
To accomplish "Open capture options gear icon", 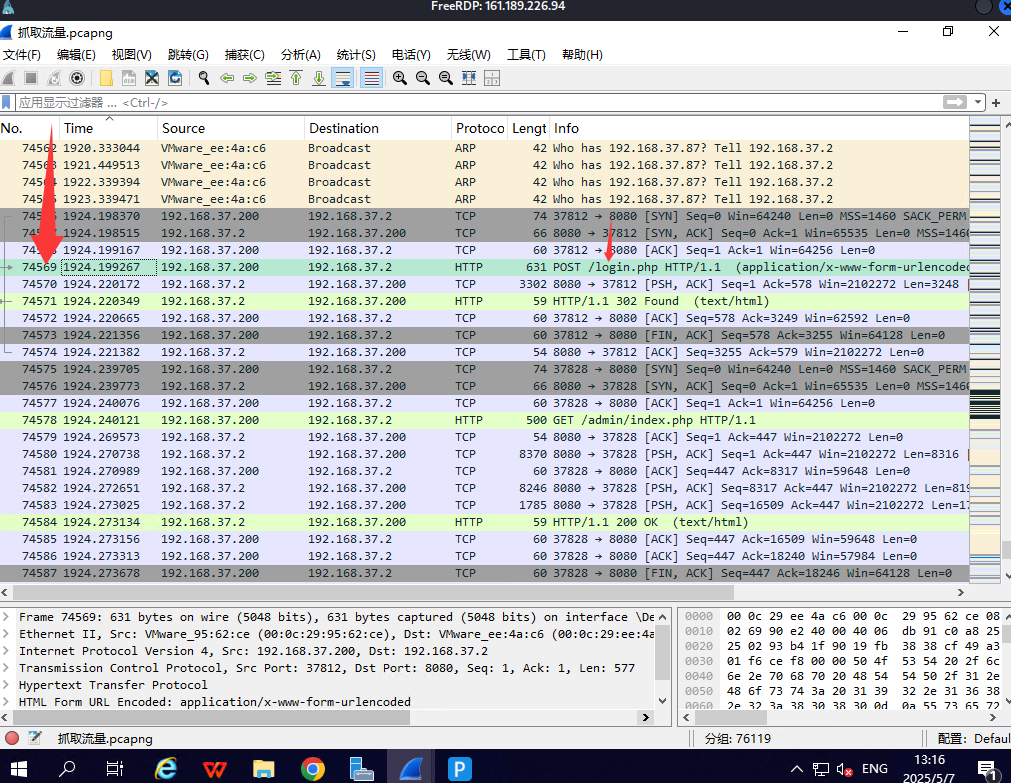I will point(77,78).
